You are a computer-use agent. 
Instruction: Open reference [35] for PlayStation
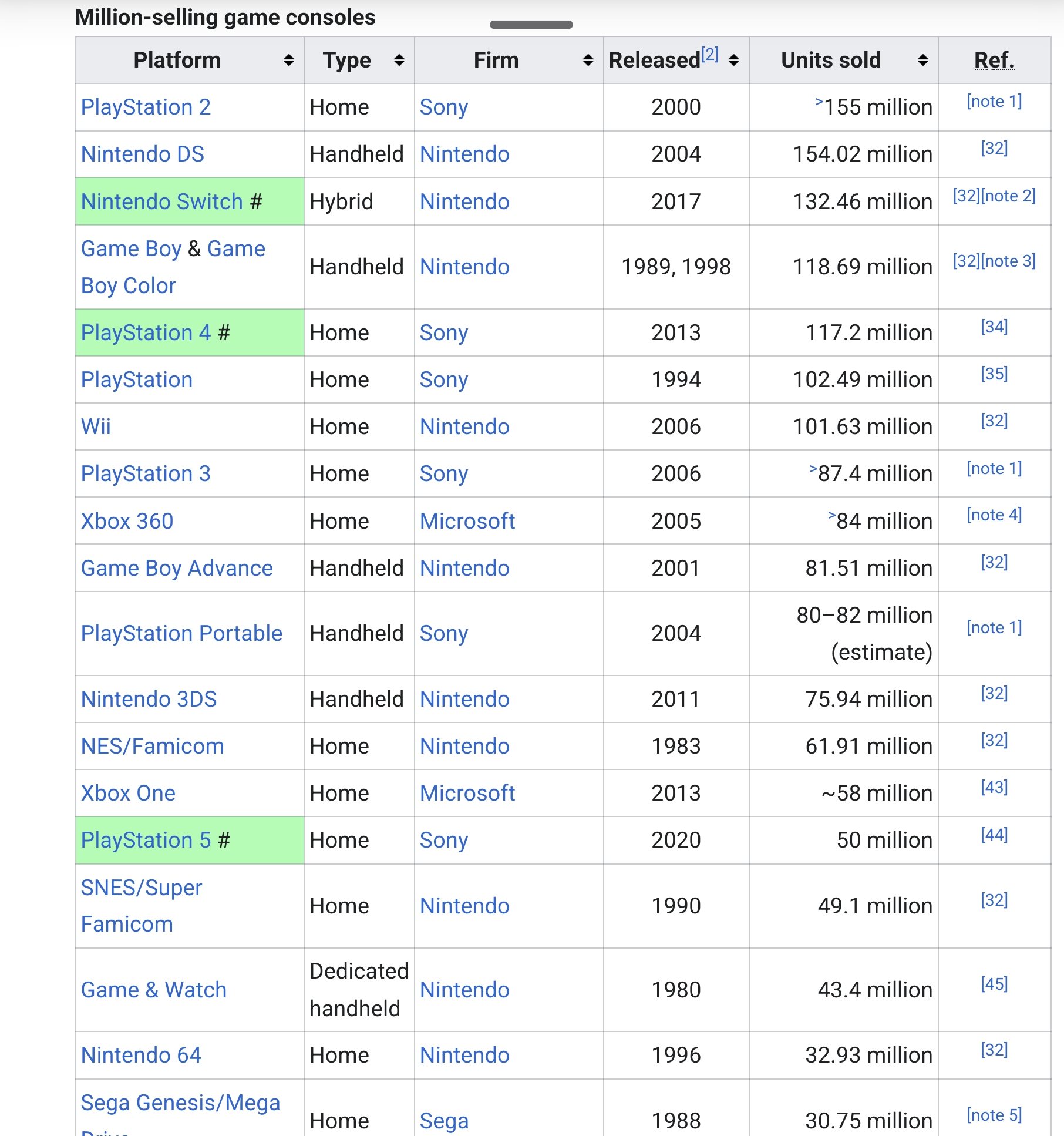(x=994, y=374)
